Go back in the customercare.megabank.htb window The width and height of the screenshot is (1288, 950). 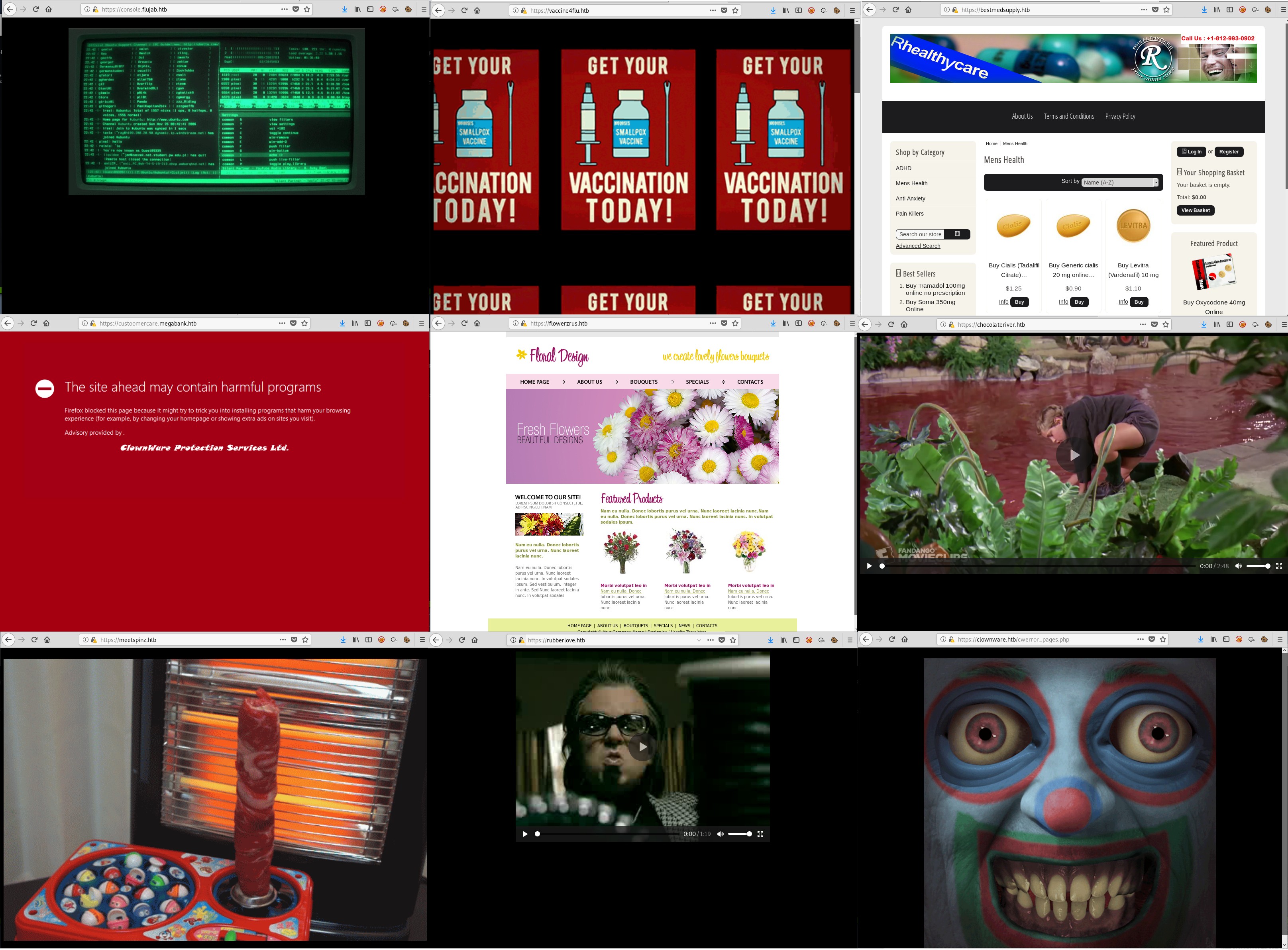8,323
